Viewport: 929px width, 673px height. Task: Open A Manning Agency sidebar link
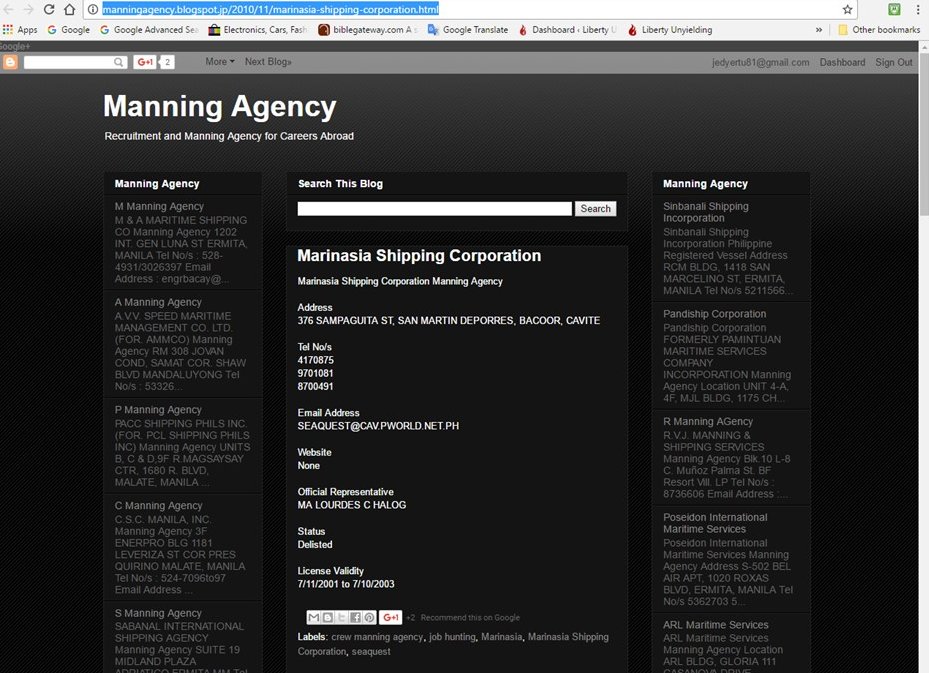[x=158, y=302]
